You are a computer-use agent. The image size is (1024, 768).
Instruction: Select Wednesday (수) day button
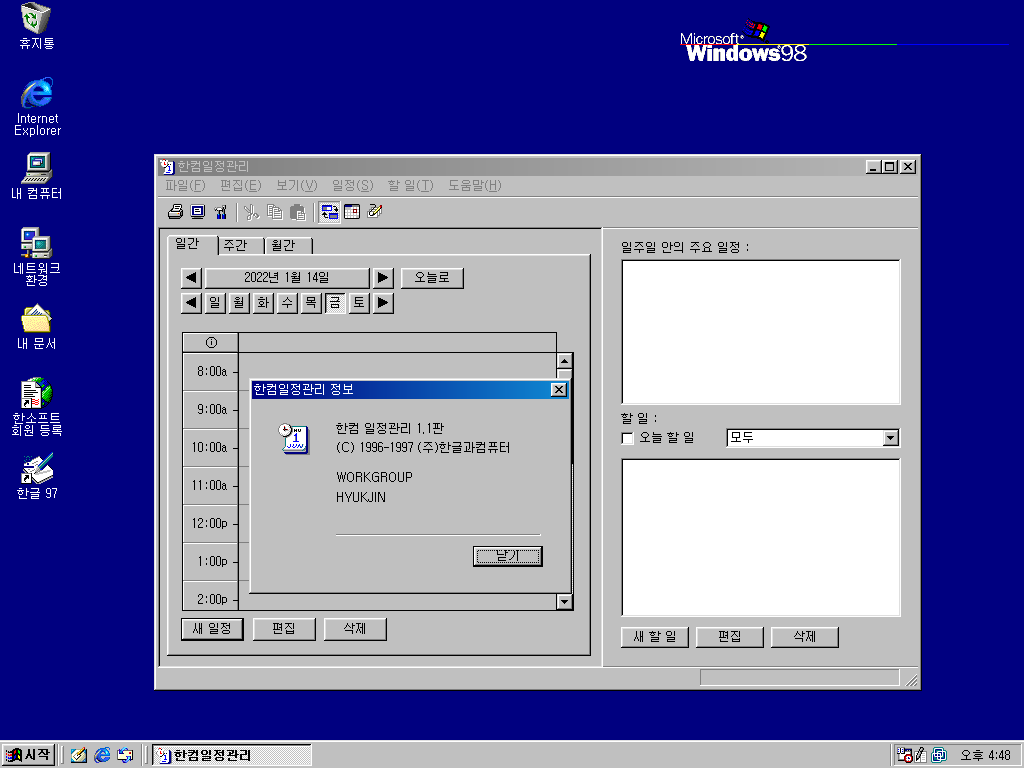pos(287,303)
